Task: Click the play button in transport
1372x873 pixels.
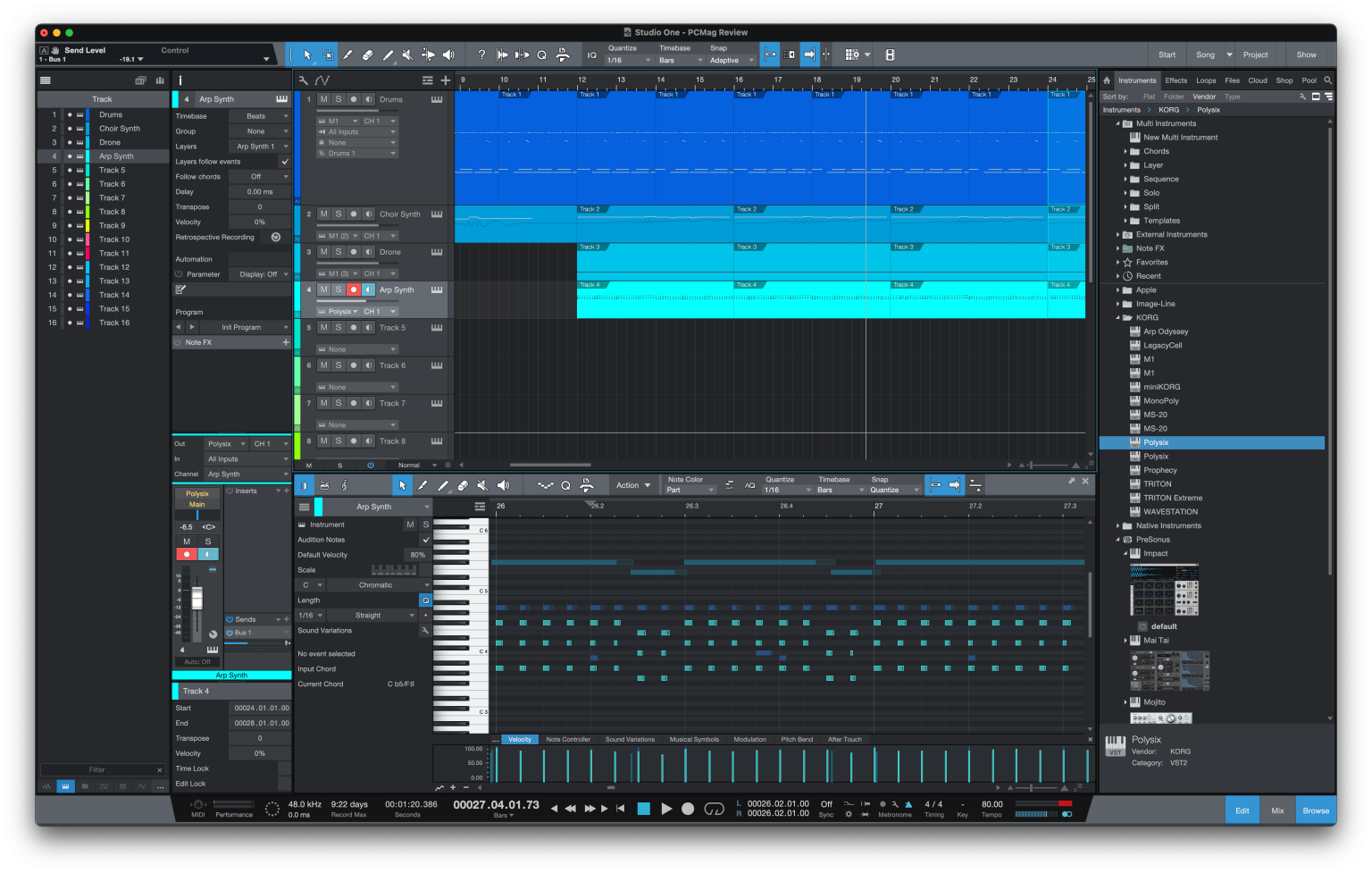Action: pos(666,809)
